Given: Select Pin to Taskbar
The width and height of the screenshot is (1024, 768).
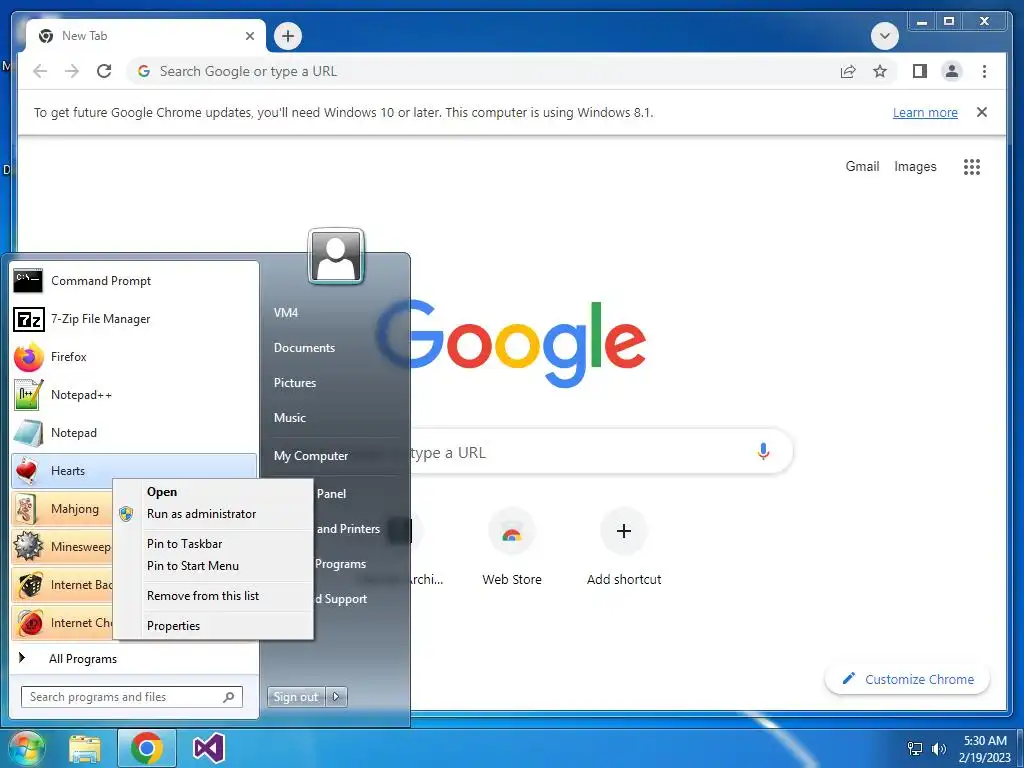Looking at the screenshot, I should (185, 543).
